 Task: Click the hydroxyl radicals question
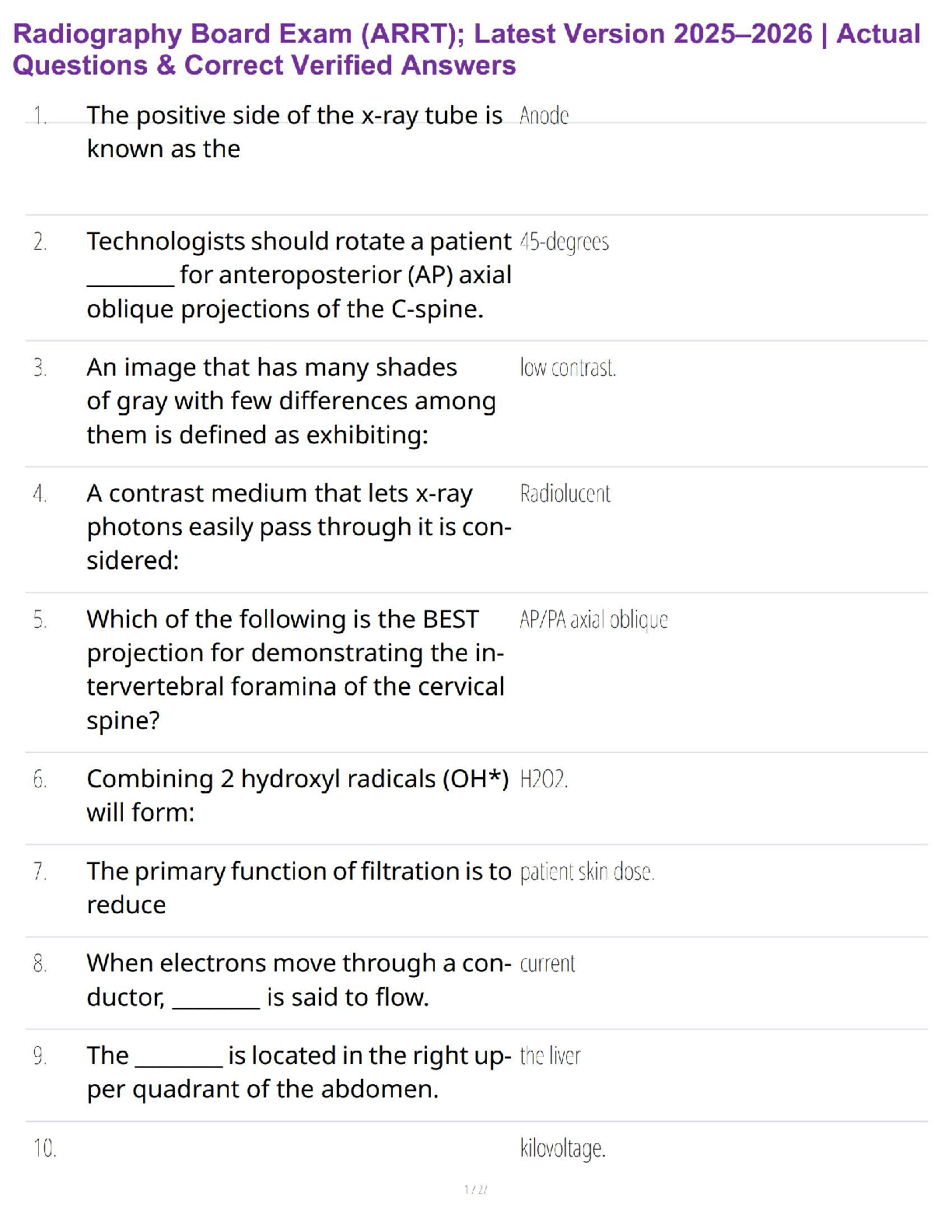coord(297,795)
